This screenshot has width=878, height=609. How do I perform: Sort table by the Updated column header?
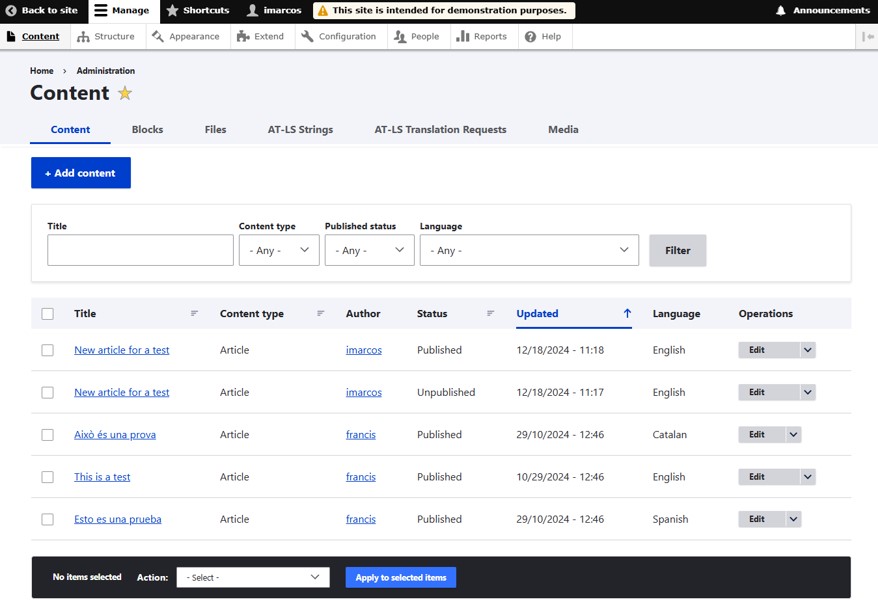click(538, 314)
